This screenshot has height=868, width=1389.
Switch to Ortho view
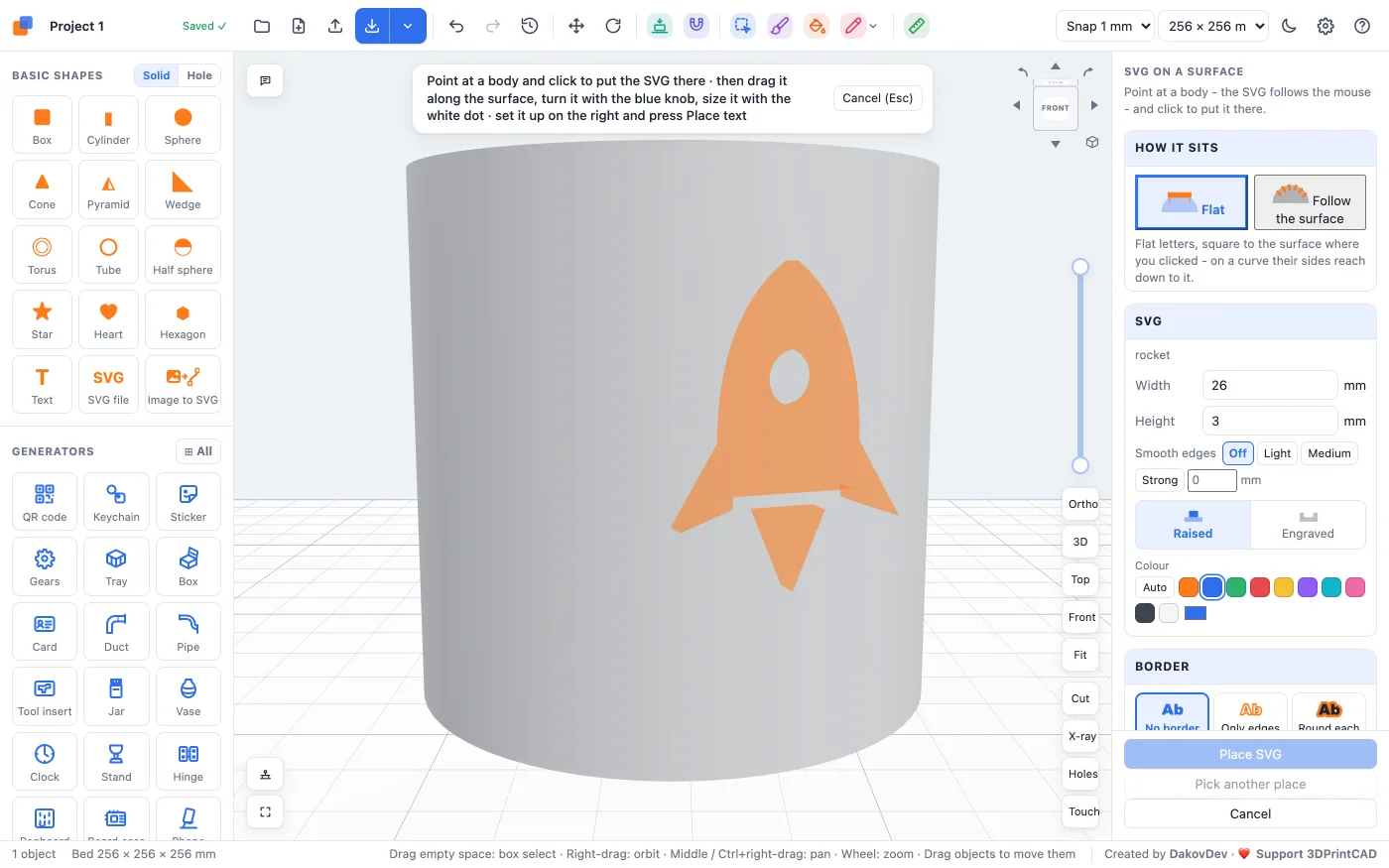click(1082, 504)
